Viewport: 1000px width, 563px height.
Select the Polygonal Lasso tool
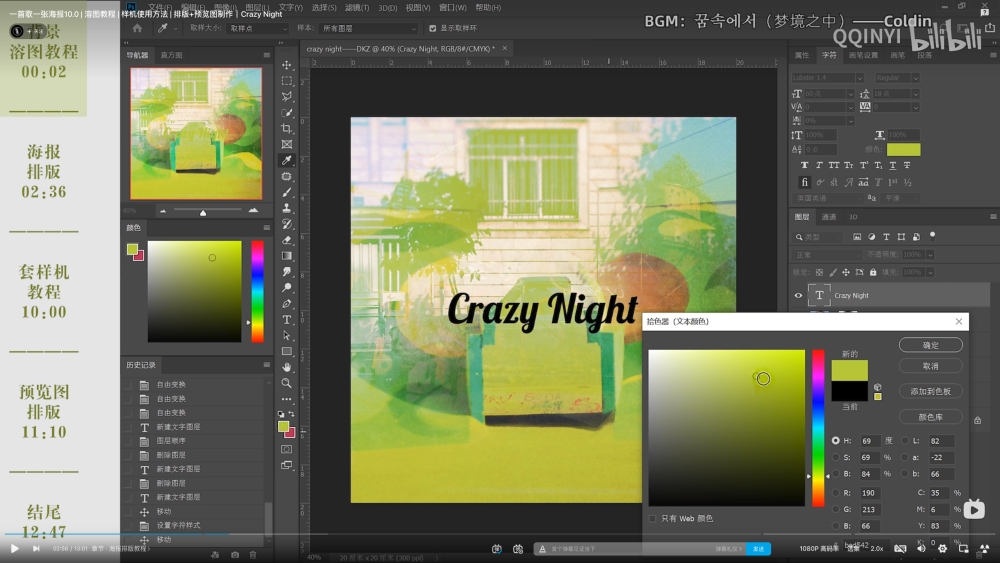287,97
